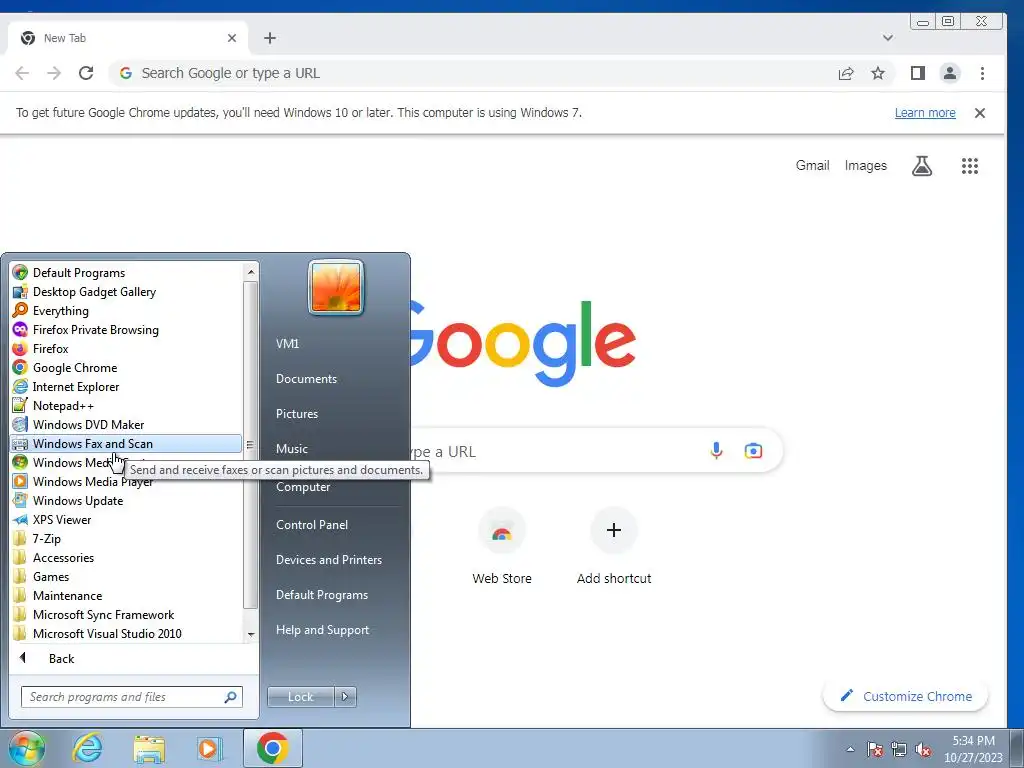Open Google apps grid
Image resolution: width=1024 pixels, height=768 pixels.
[x=970, y=166]
